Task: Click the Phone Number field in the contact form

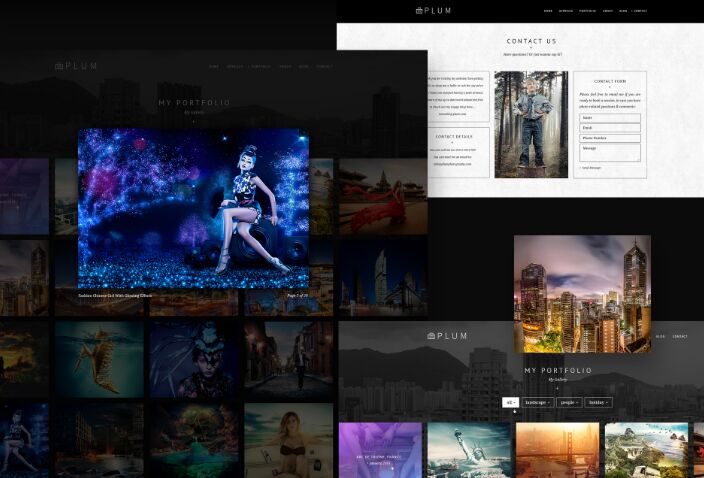Action: pos(610,138)
